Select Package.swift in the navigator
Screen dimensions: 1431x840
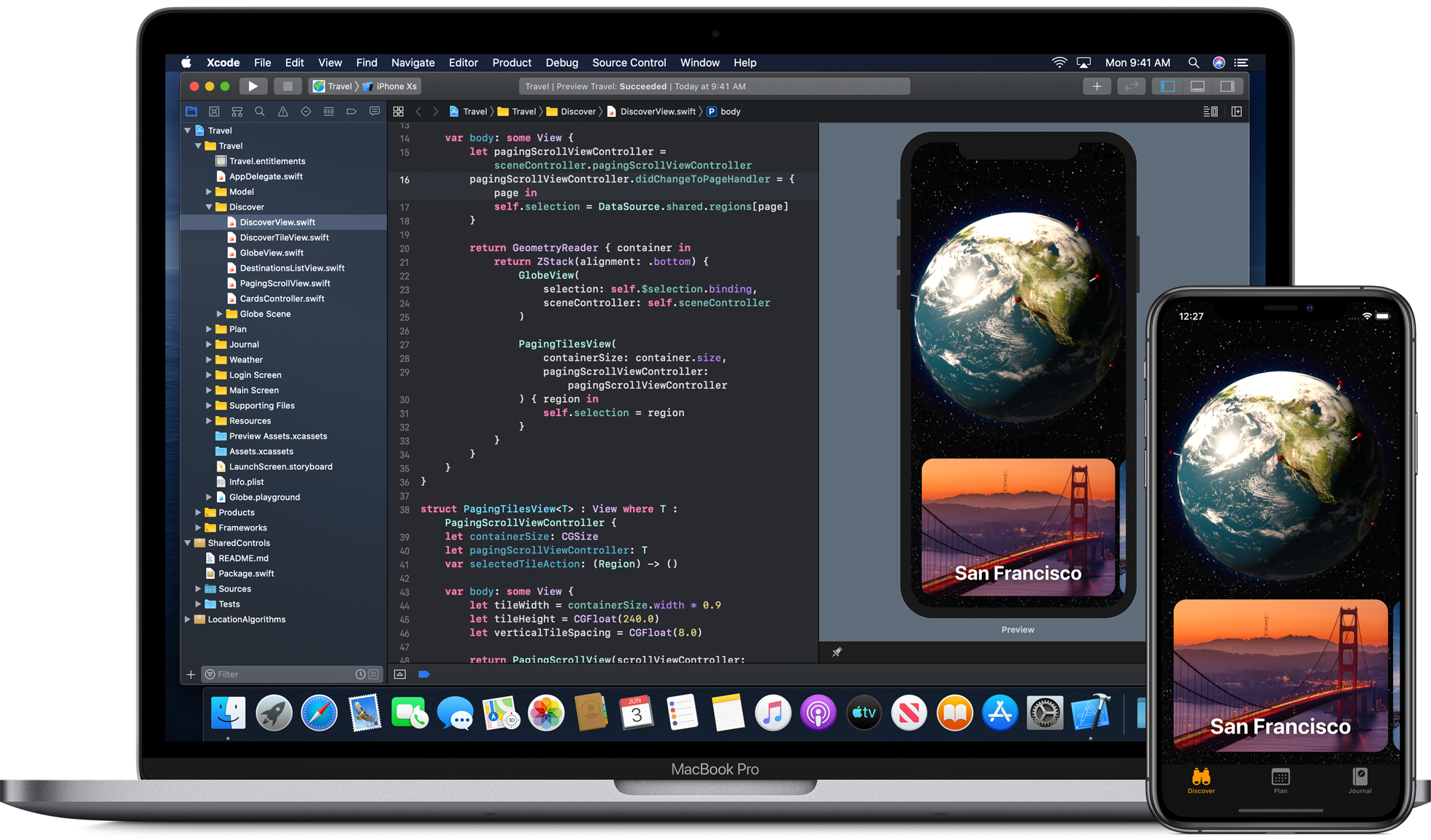click(246, 574)
